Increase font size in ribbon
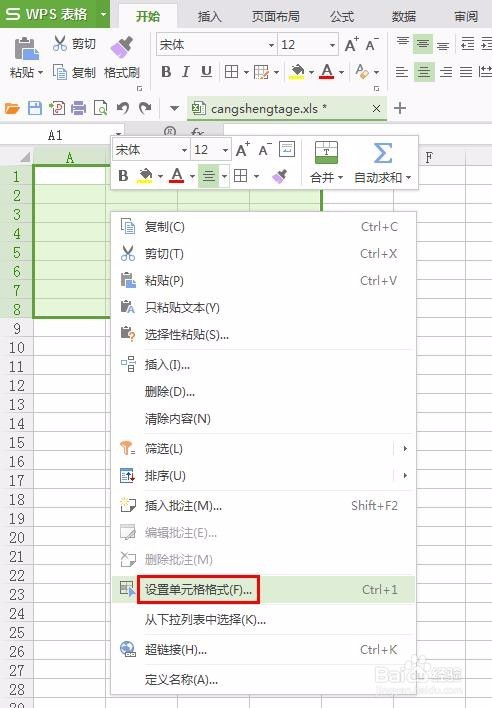Screen dimensions: 492x708 [352, 44]
